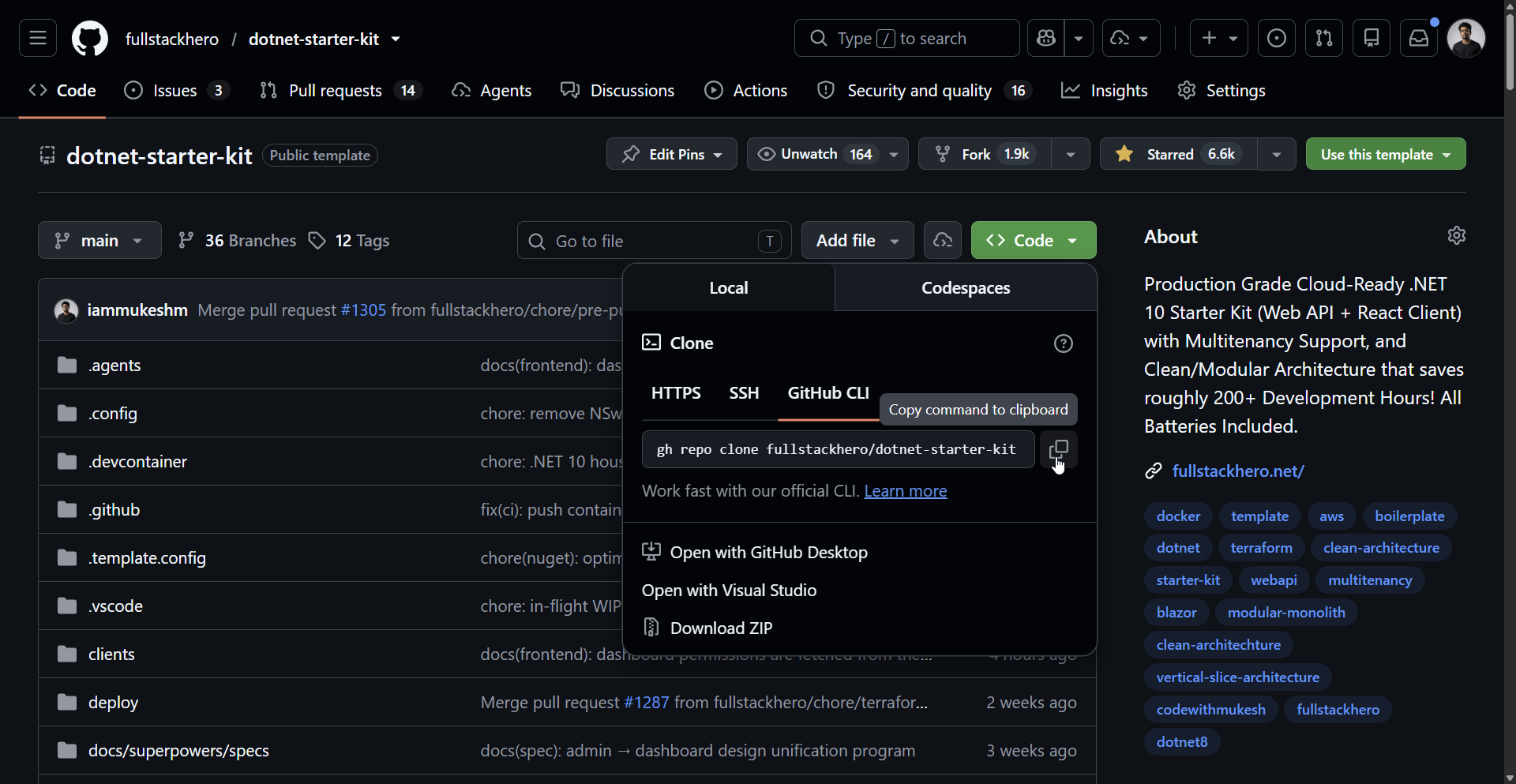
Task: Open the docs/superpowers/specs folder
Action: click(x=178, y=750)
